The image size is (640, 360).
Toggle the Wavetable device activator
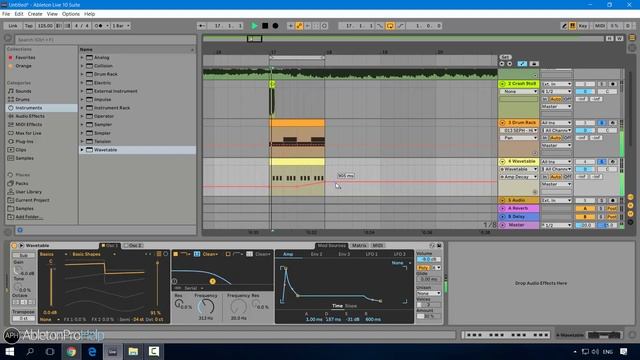tap(14, 245)
